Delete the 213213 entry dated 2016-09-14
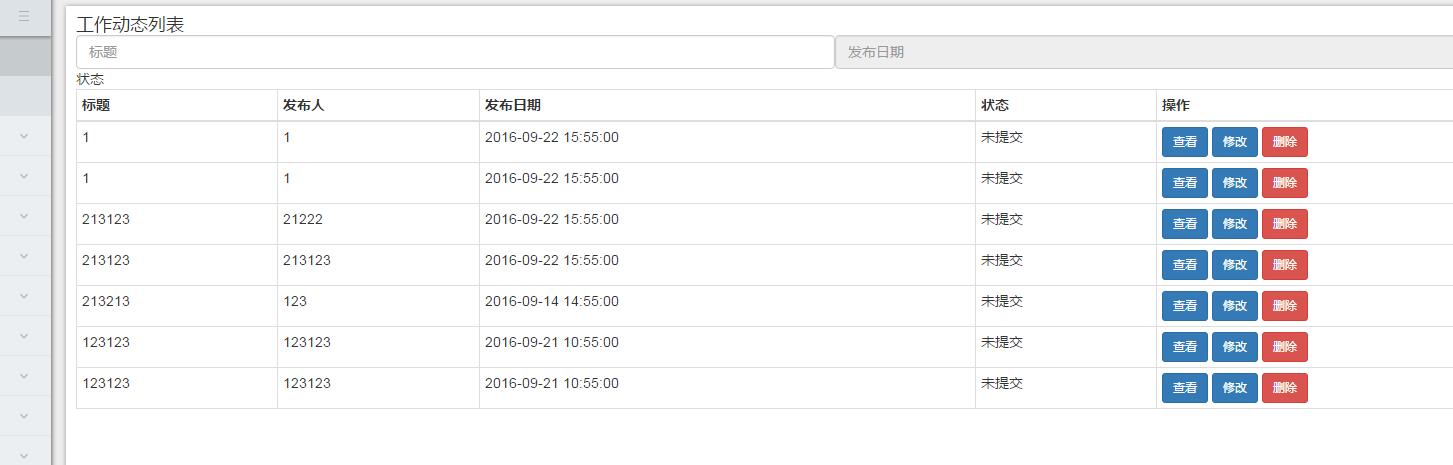This screenshot has width=1453, height=465. 1285,306
